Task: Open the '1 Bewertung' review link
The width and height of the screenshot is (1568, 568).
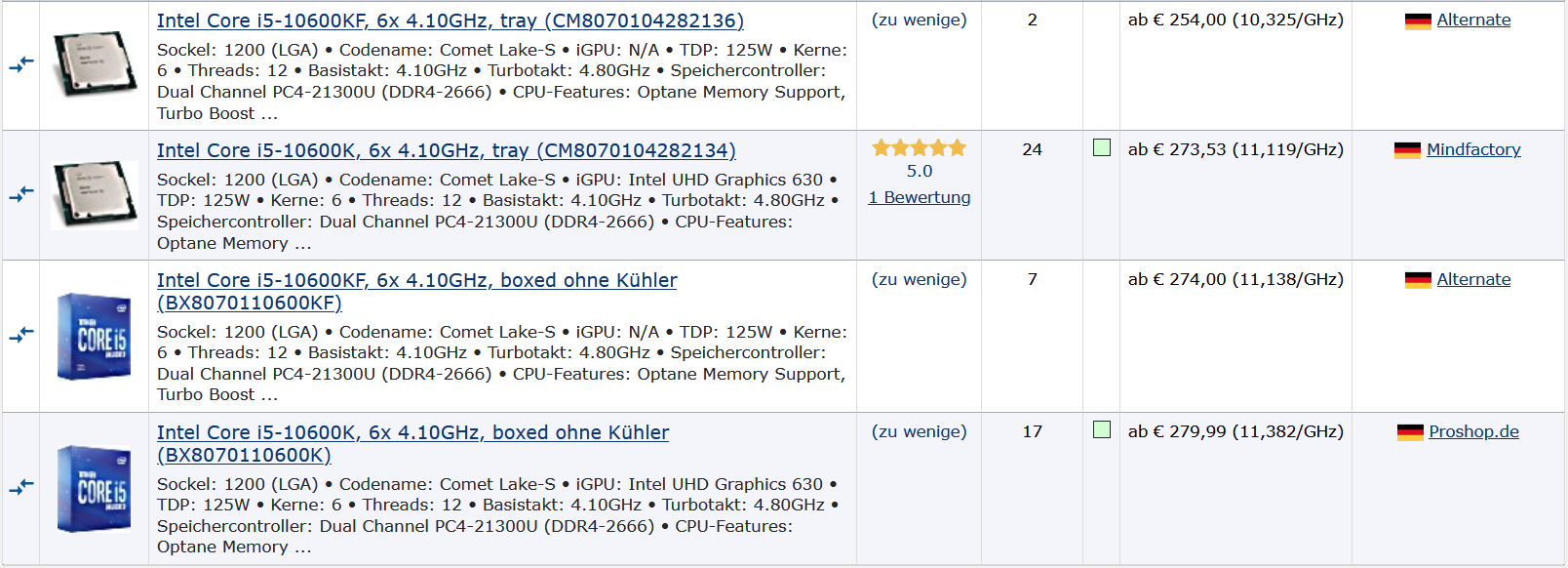Action: [x=920, y=197]
